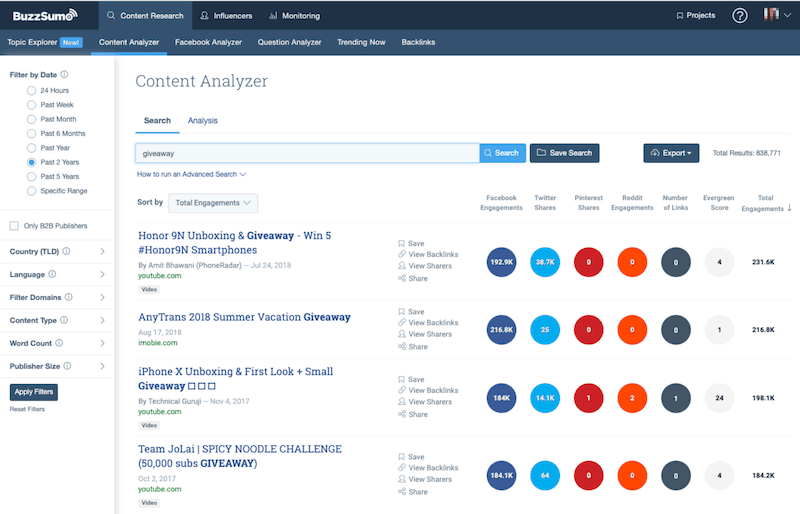Viewport: 800px width, 514px height.
Task: Click the Filter Domains info icon
Action: click(x=68, y=297)
